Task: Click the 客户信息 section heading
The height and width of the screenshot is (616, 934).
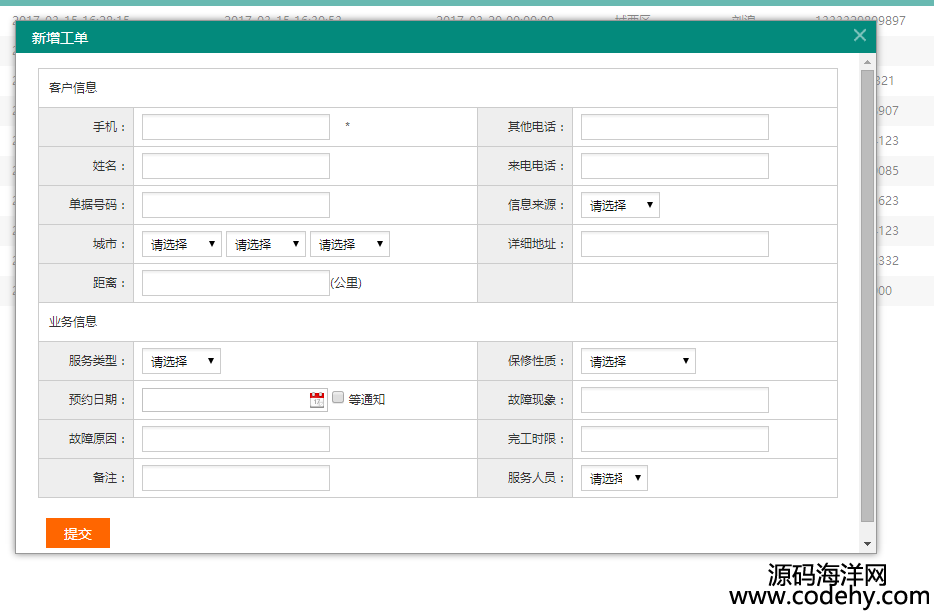Action: point(73,88)
